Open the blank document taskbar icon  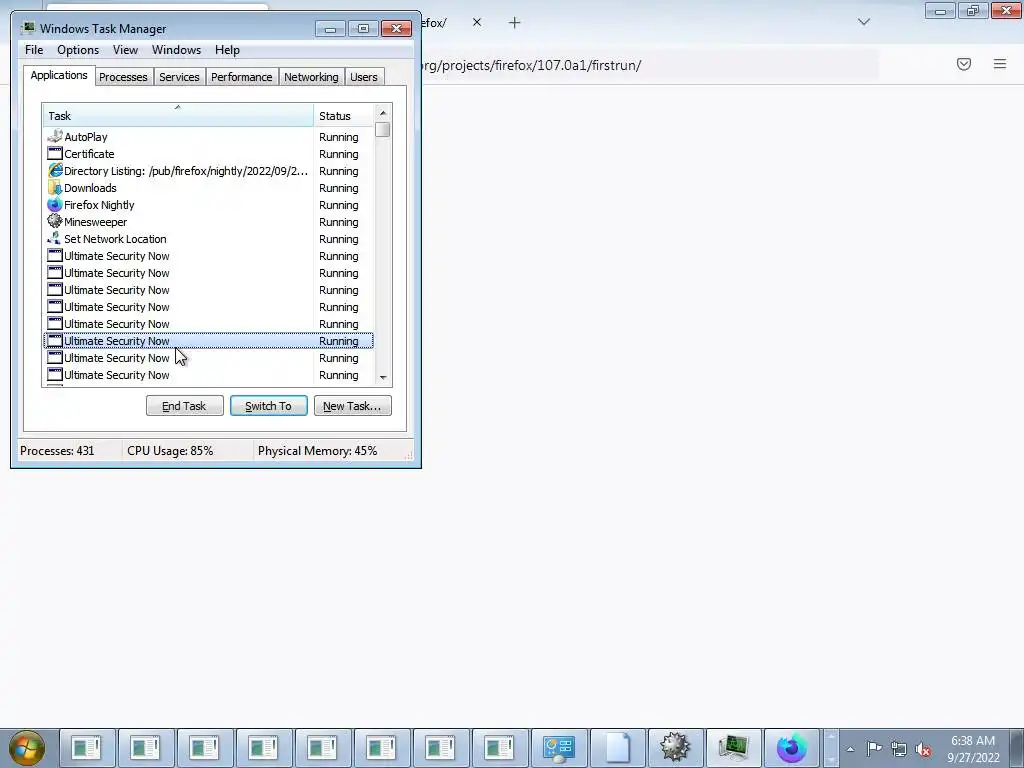point(617,748)
